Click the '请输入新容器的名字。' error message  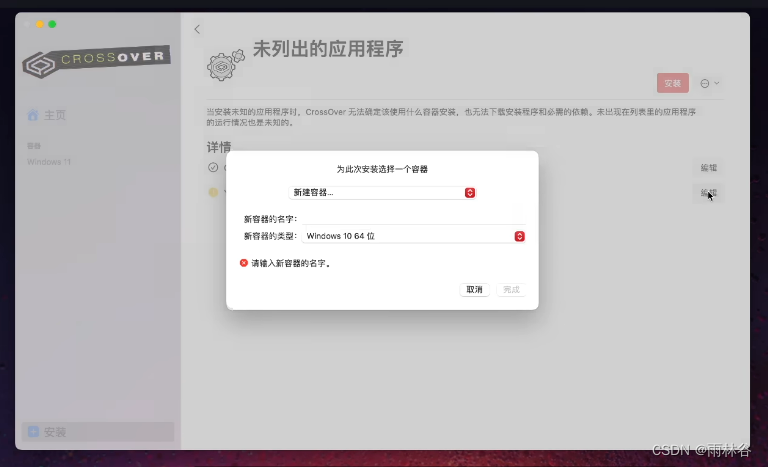(291, 264)
